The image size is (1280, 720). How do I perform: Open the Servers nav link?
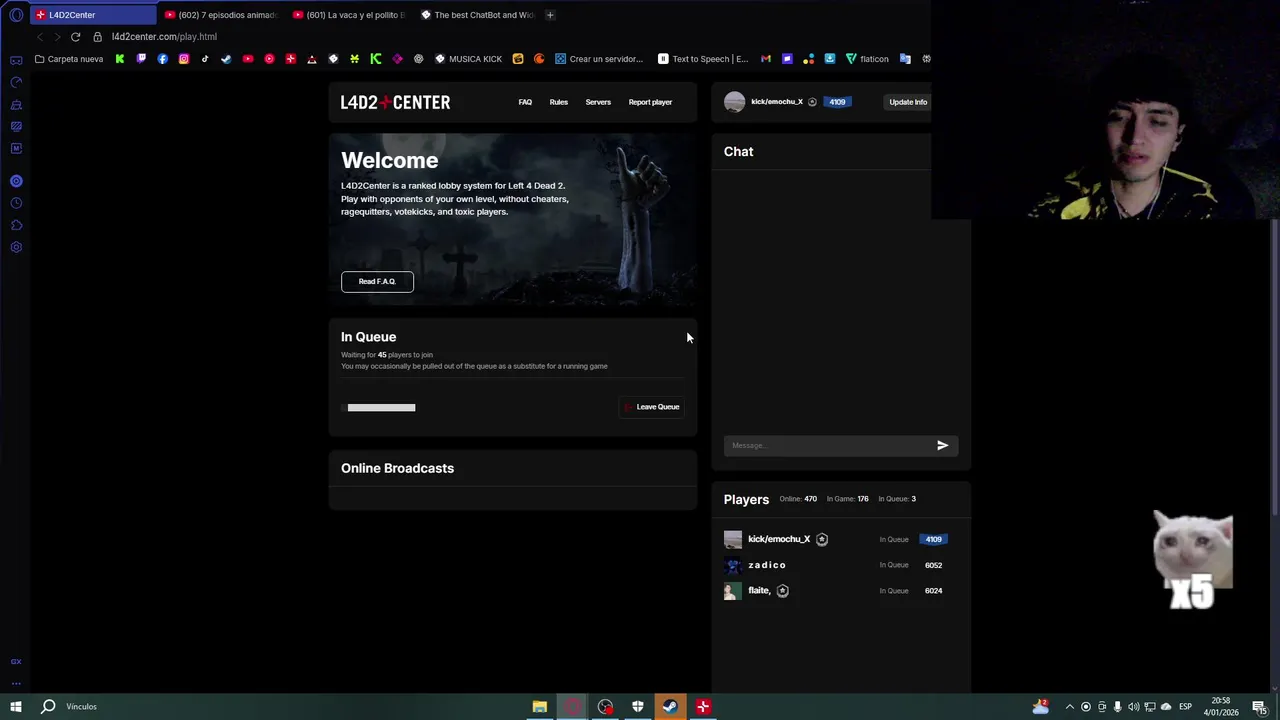click(x=598, y=102)
